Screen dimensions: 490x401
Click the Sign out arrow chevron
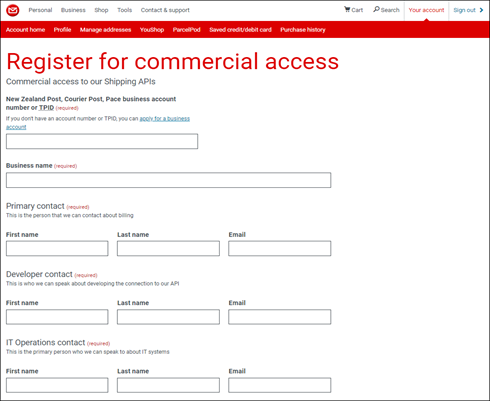click(x=481, y=10)
